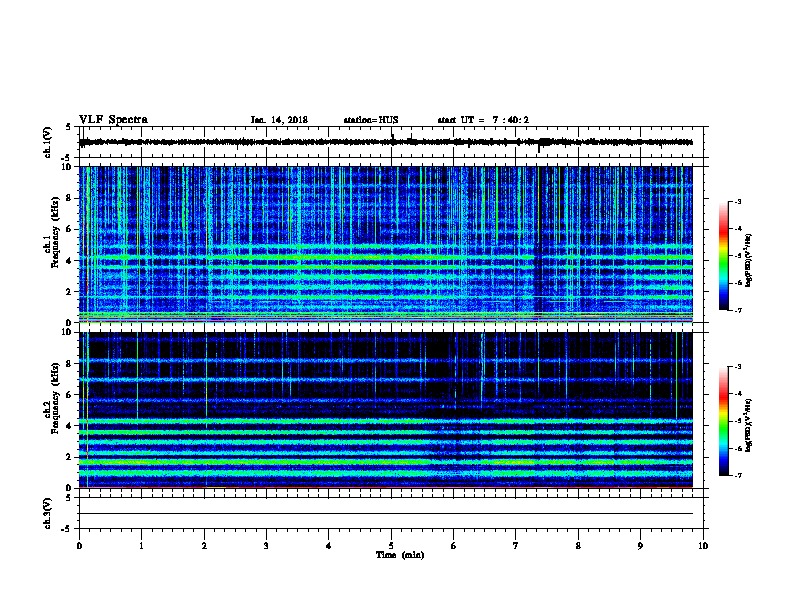Click the "10" kHz tick of ch.1 spectrogram
The image size is (792, 612).
point(69,167)
